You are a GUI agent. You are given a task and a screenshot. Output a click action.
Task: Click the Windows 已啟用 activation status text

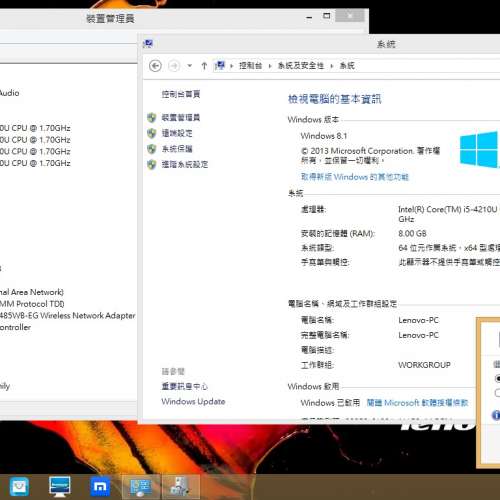point(330,403)
